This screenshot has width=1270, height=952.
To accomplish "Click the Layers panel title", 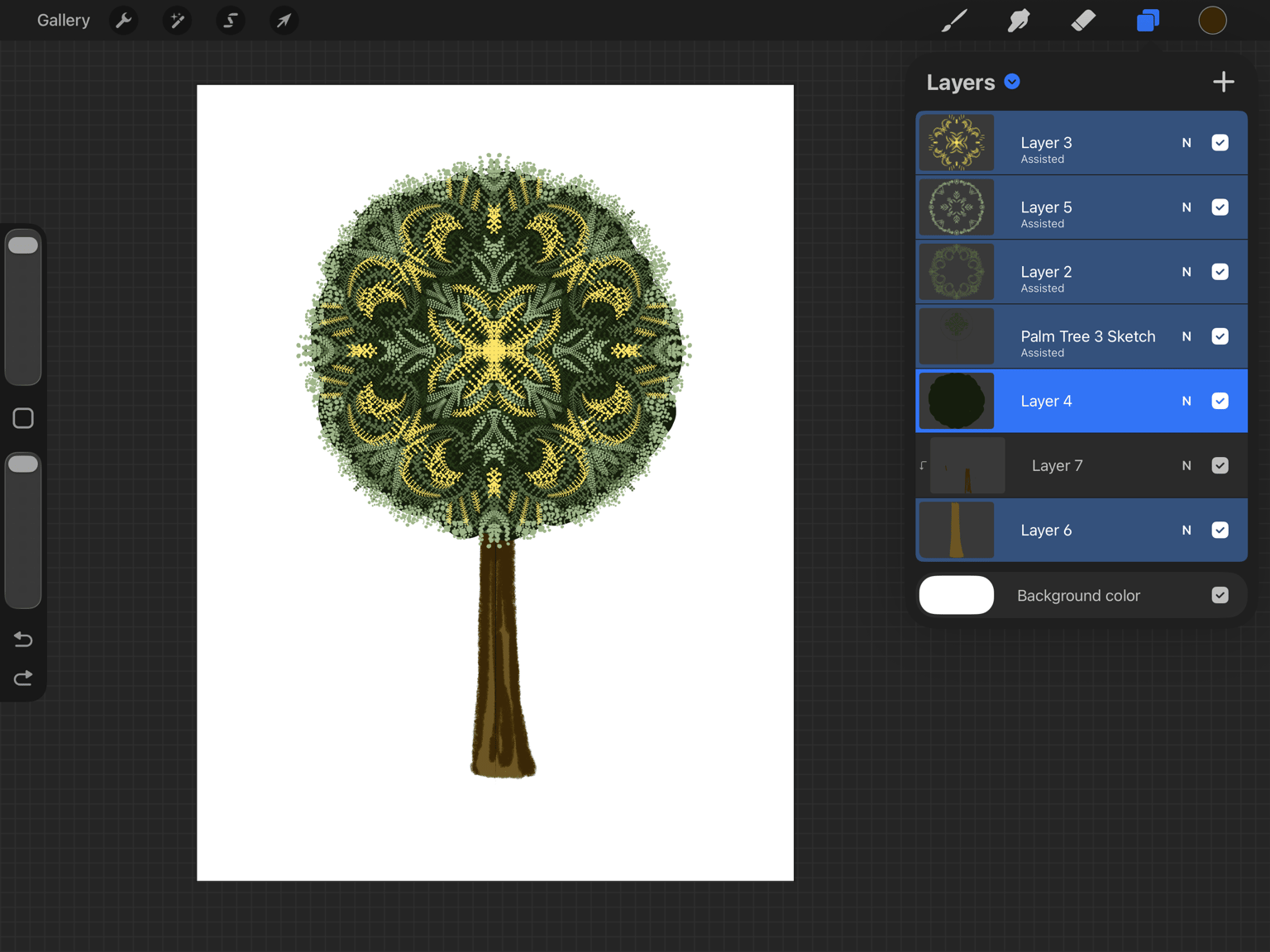I will (960, 82).
